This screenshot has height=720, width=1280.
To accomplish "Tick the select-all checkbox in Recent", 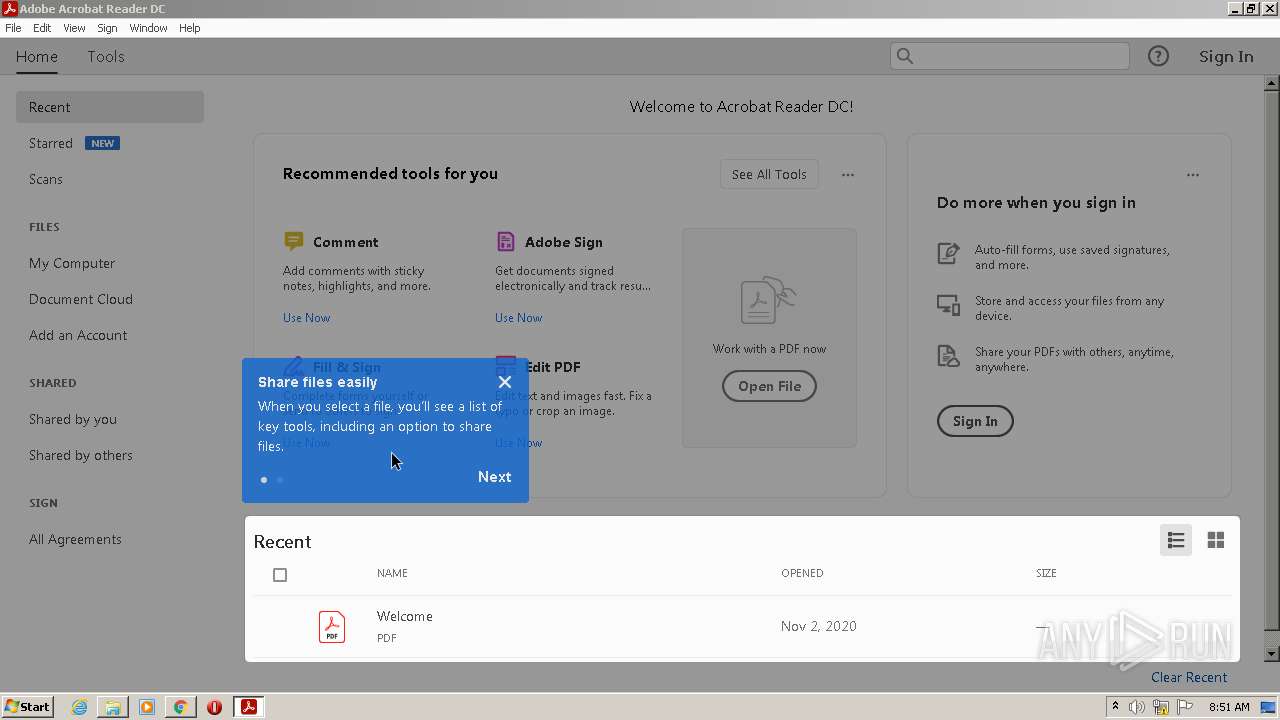I will [x=280, y=575].
